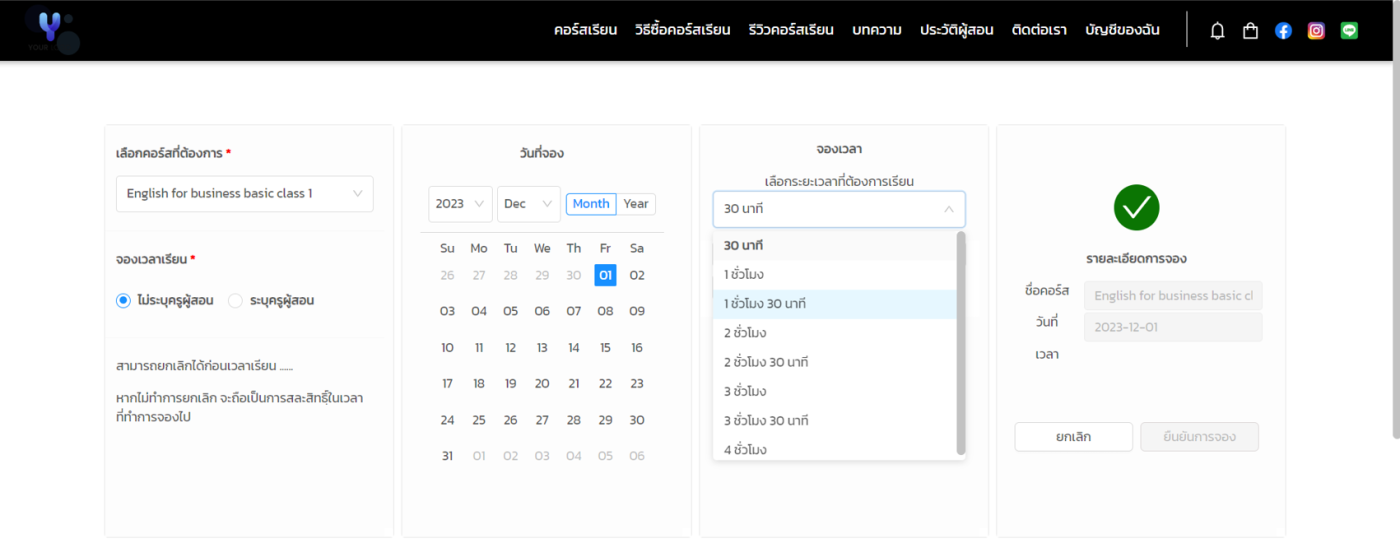Click the notification bell icon
This screenshot has height=543, width=1400.
pyautogui.click(x=1217, y=31)
